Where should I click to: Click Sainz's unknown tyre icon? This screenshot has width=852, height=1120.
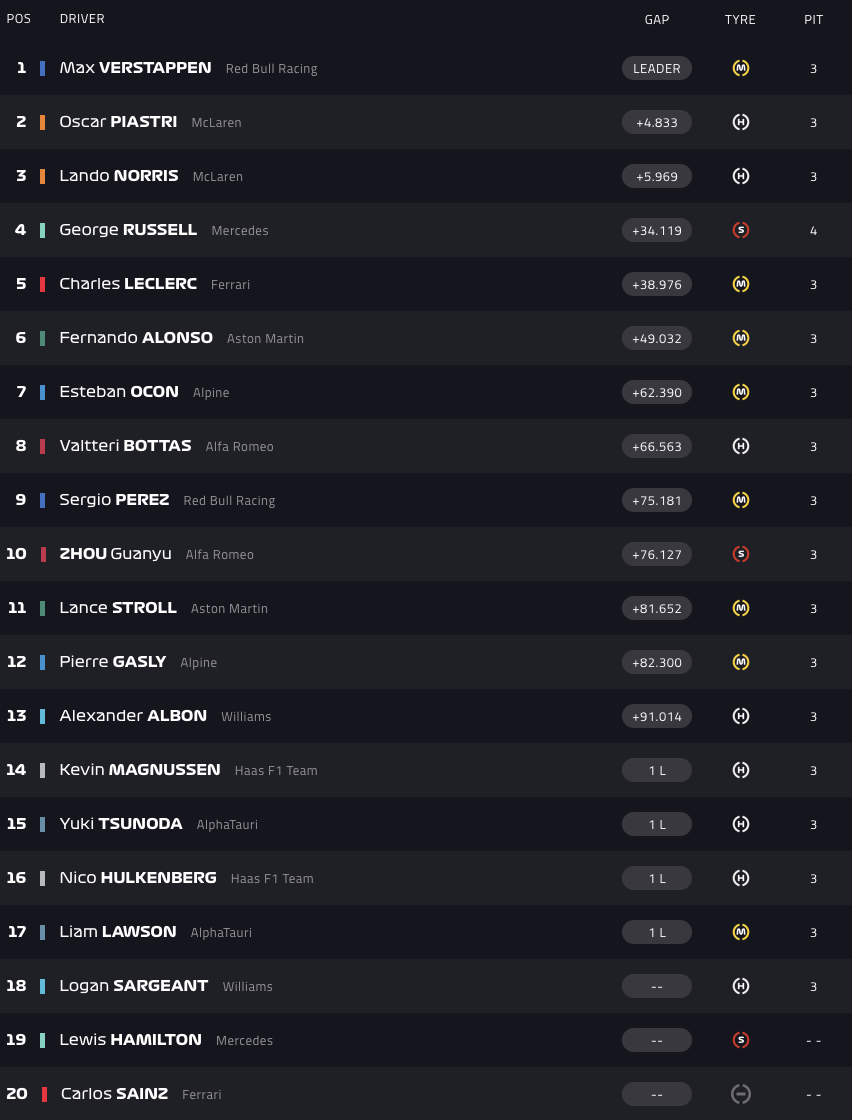(x=741, y=1094)
